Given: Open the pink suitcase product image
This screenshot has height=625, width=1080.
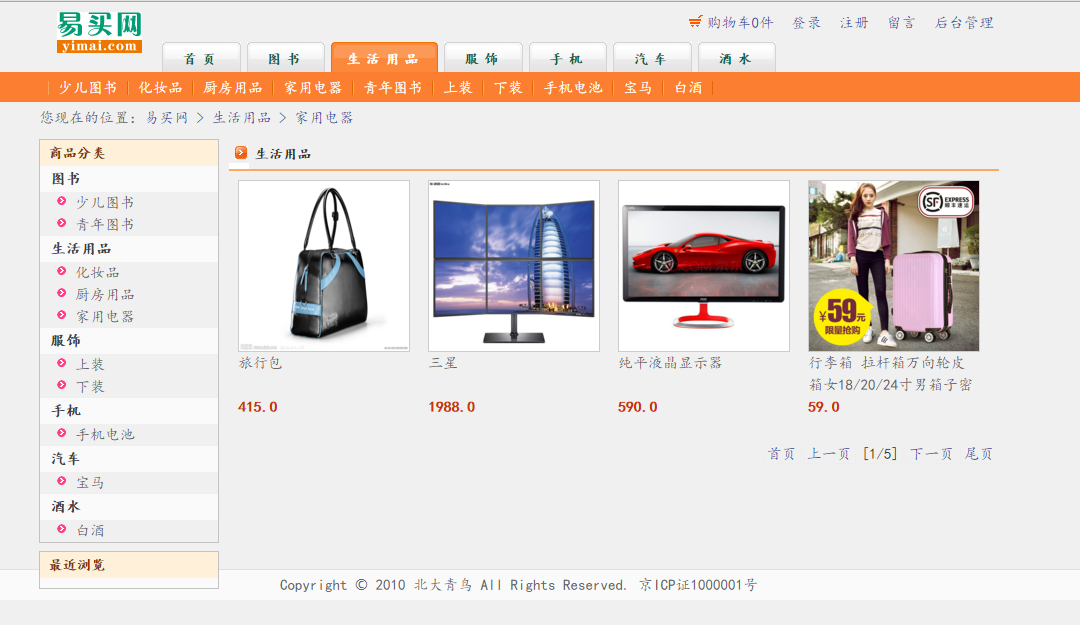Looking at the screenshot, I should [893, 266].
